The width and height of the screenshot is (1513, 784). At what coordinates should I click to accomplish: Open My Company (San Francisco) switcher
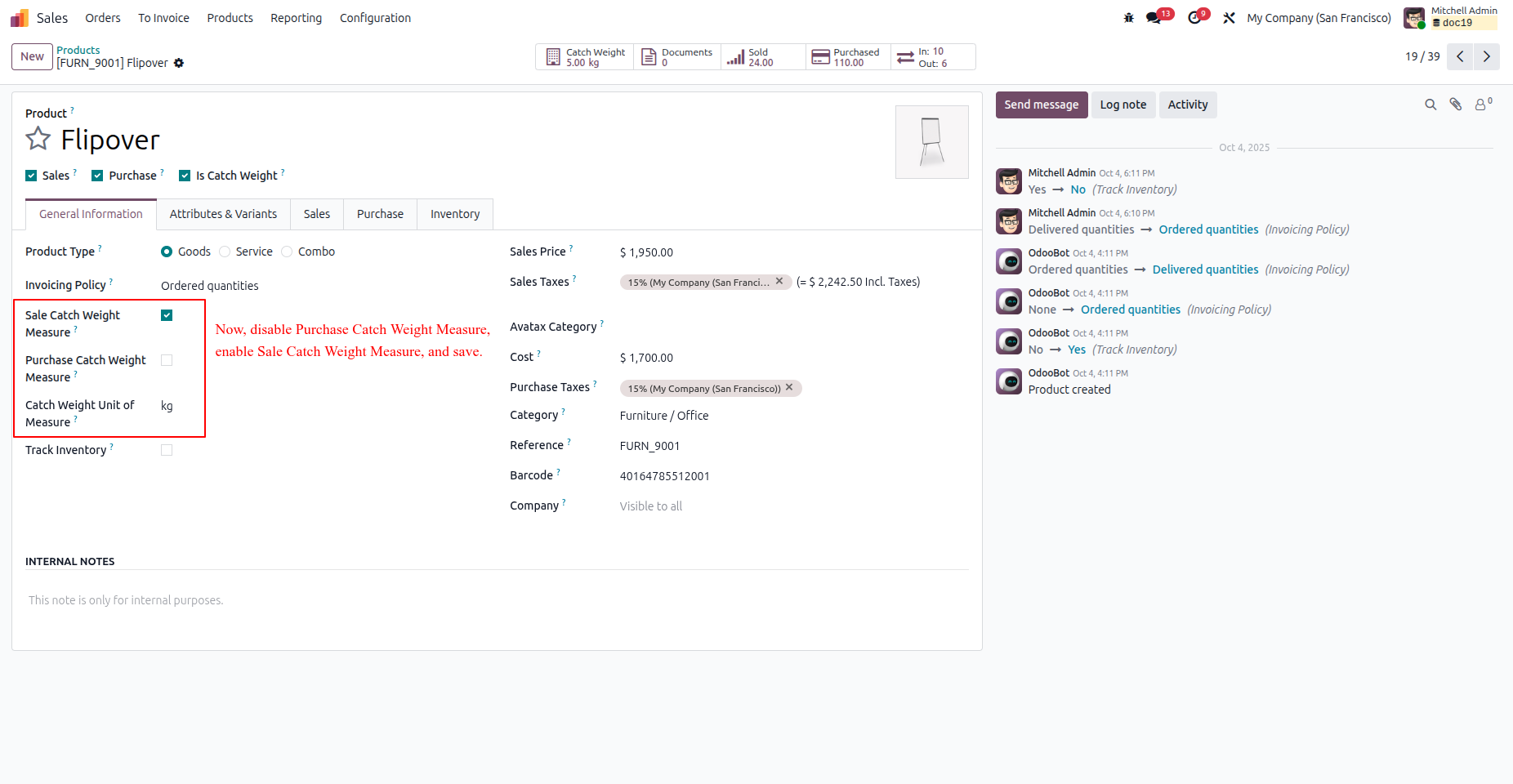tap(1319, 18)
